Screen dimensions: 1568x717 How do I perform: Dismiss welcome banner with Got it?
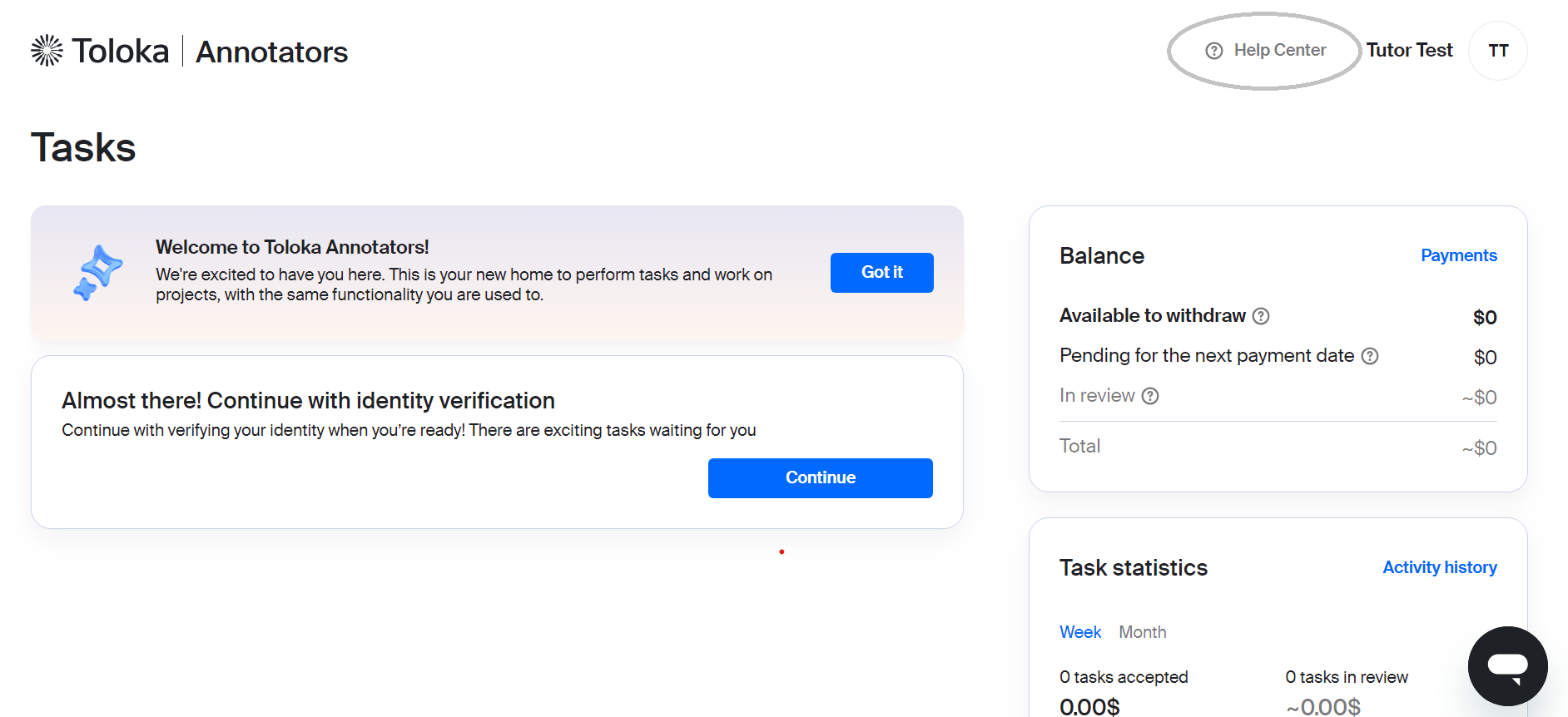[882, 273]
